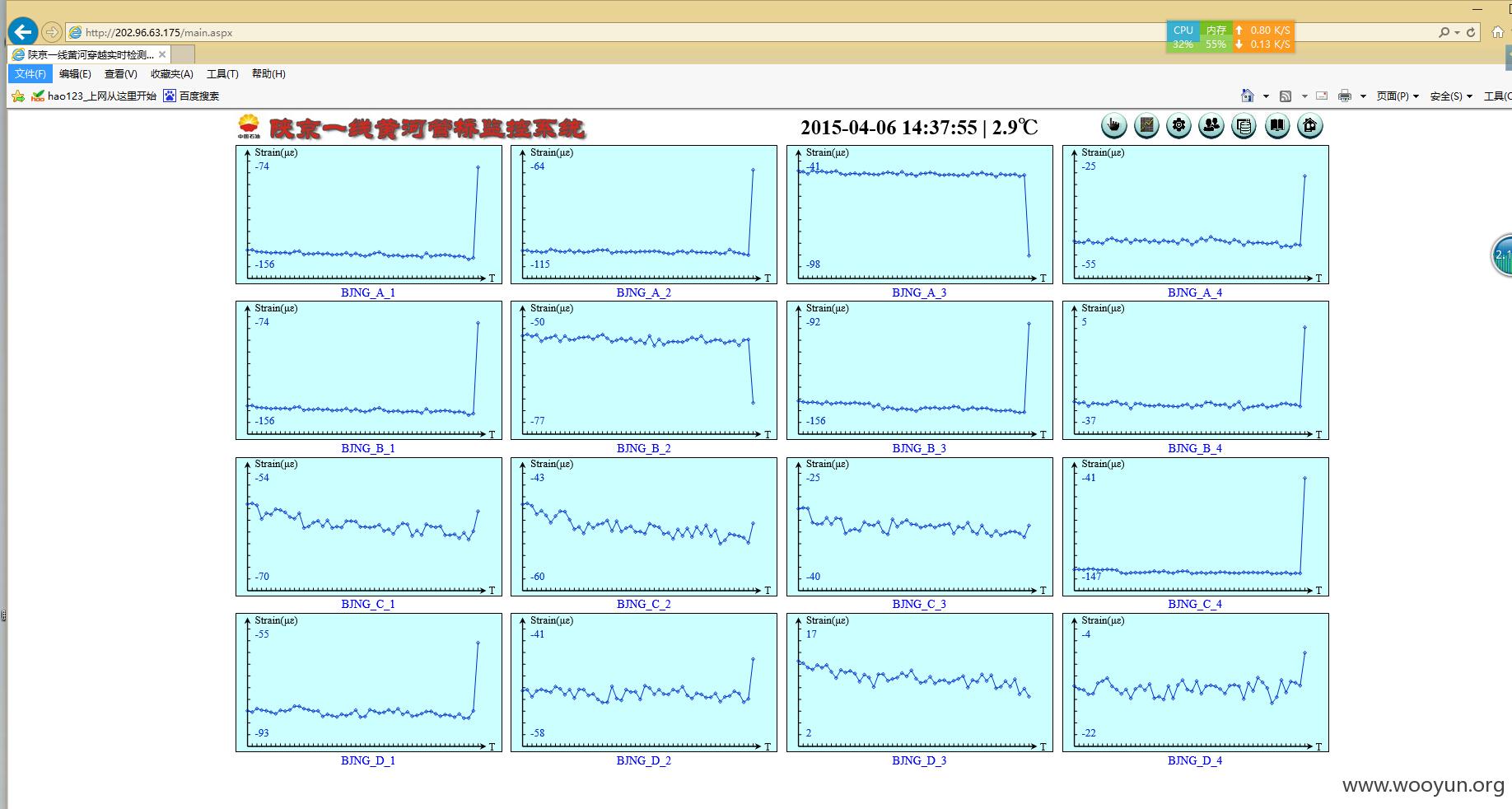Open the open-book help round icon

click(x=1277, y=126)
